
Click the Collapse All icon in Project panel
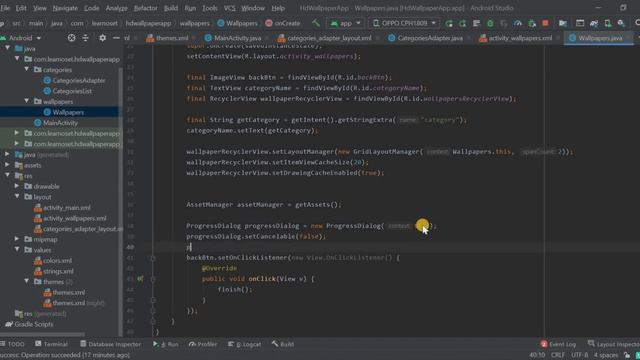(85, 38)
